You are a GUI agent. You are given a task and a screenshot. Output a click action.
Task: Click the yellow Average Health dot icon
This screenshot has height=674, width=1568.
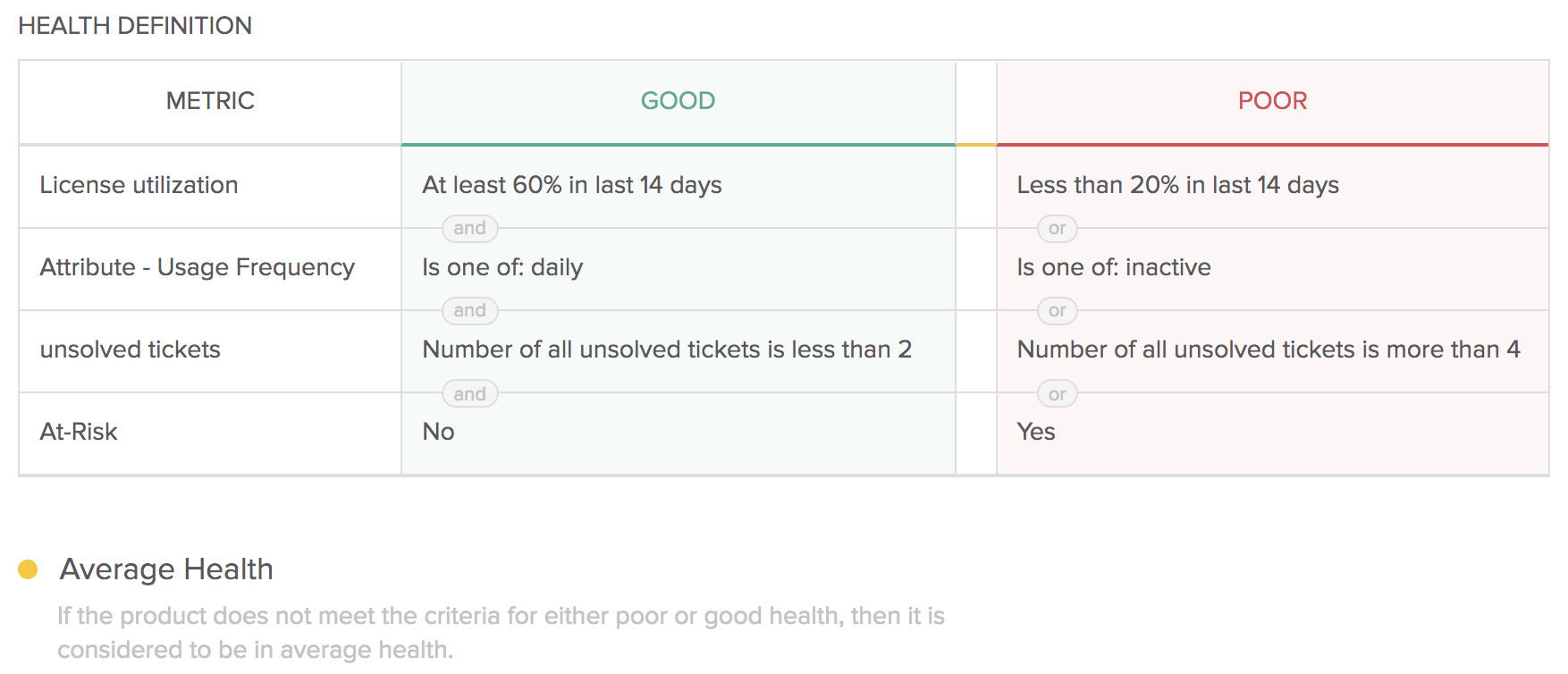(28, 569)
